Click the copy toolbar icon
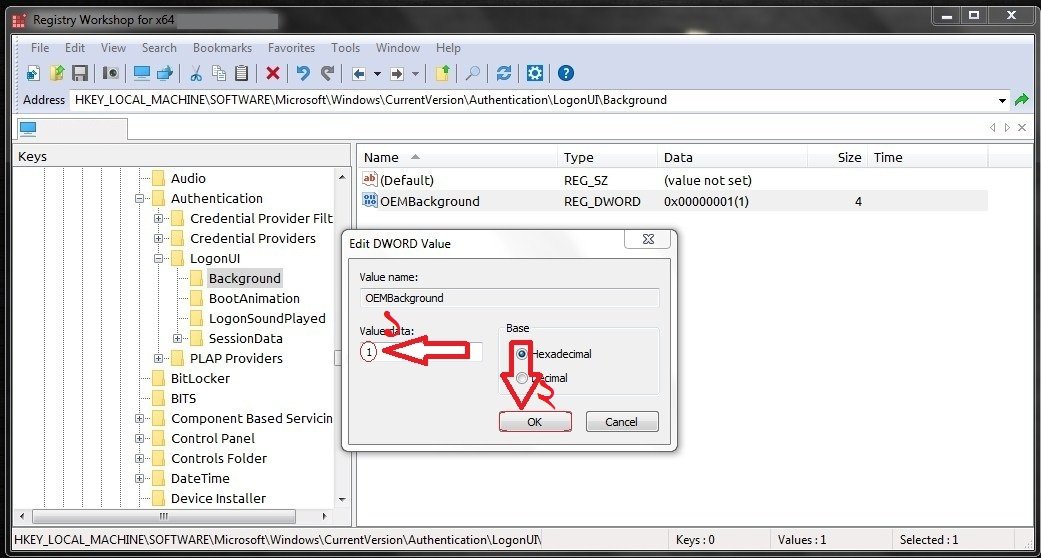This screenshot has height=558, width=1041. point(219,73)
